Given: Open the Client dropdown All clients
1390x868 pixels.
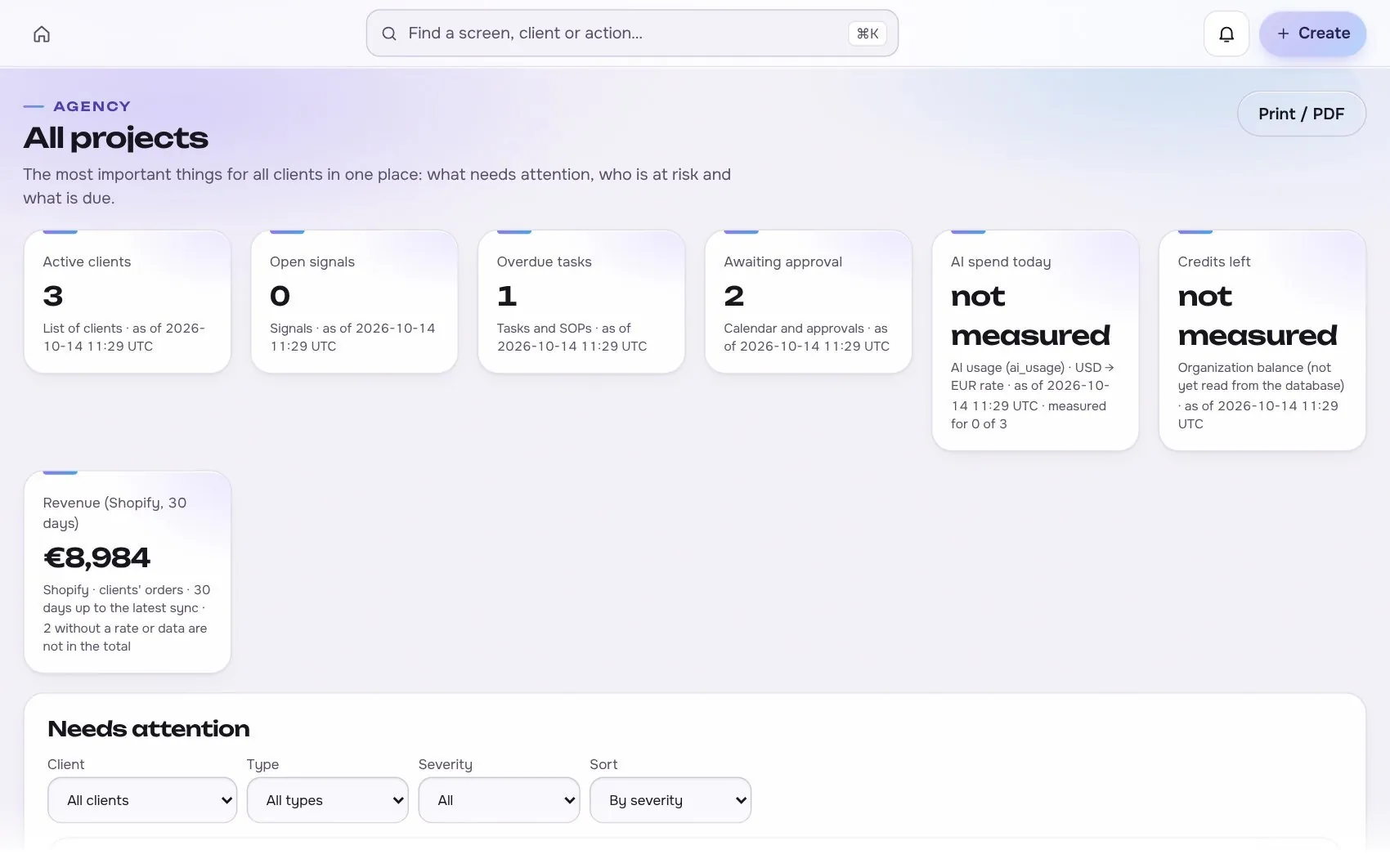Looking at the screenshot, I should [x=142, y=800].
